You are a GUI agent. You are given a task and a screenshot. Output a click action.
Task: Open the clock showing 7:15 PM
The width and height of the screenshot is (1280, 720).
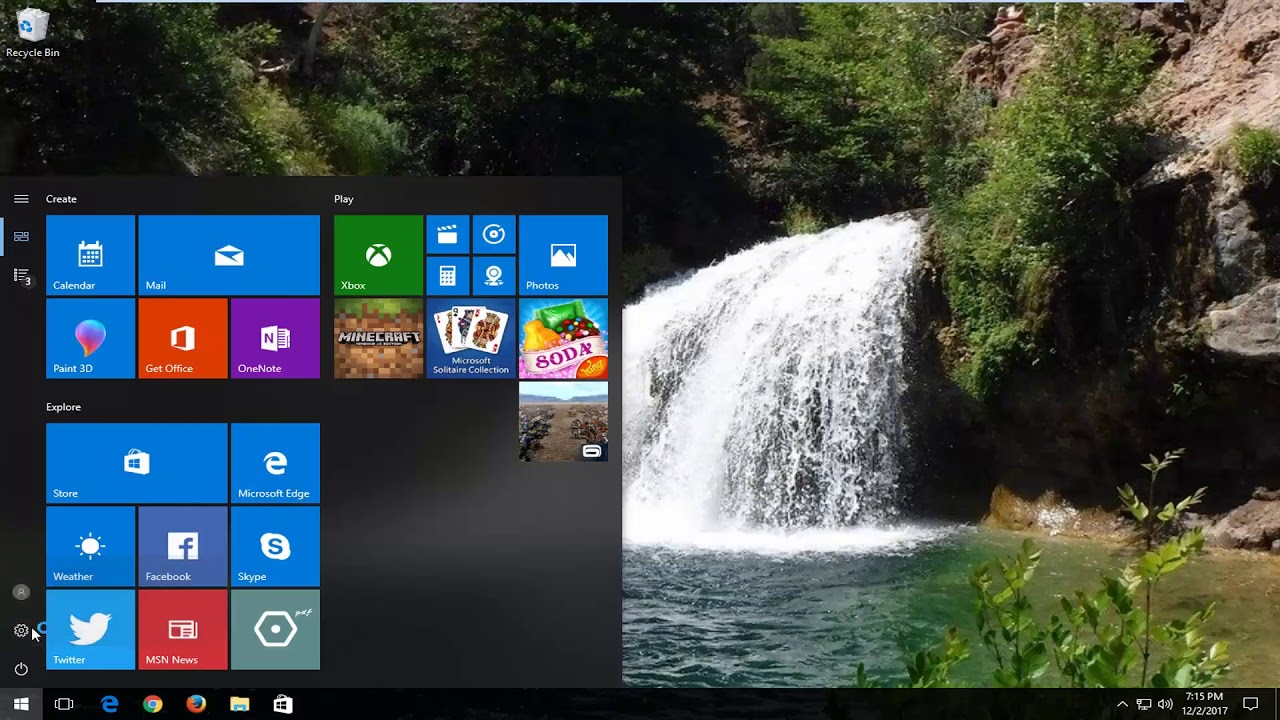click(1204, 704)
